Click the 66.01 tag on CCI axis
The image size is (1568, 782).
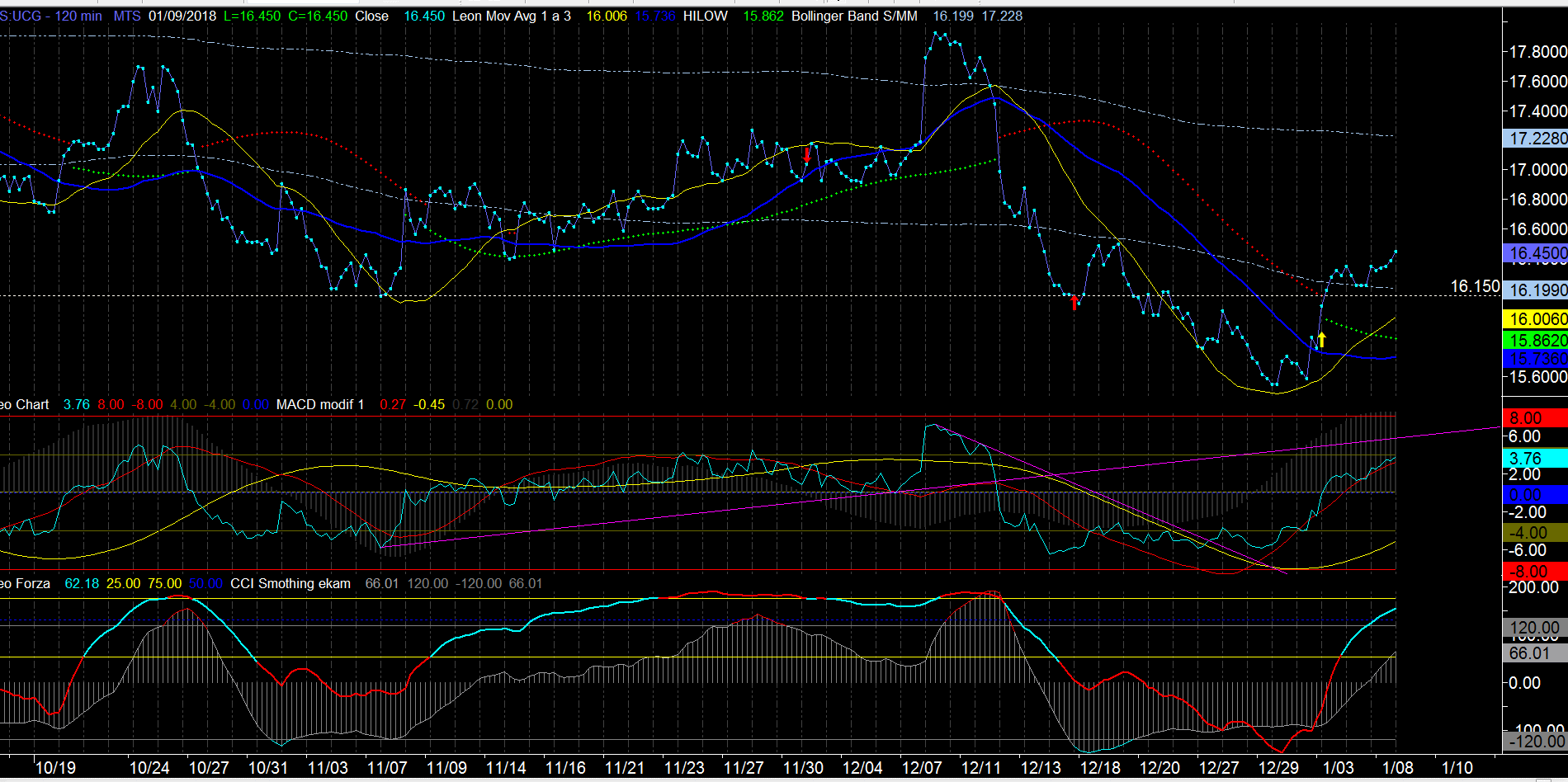[1536, 653]
